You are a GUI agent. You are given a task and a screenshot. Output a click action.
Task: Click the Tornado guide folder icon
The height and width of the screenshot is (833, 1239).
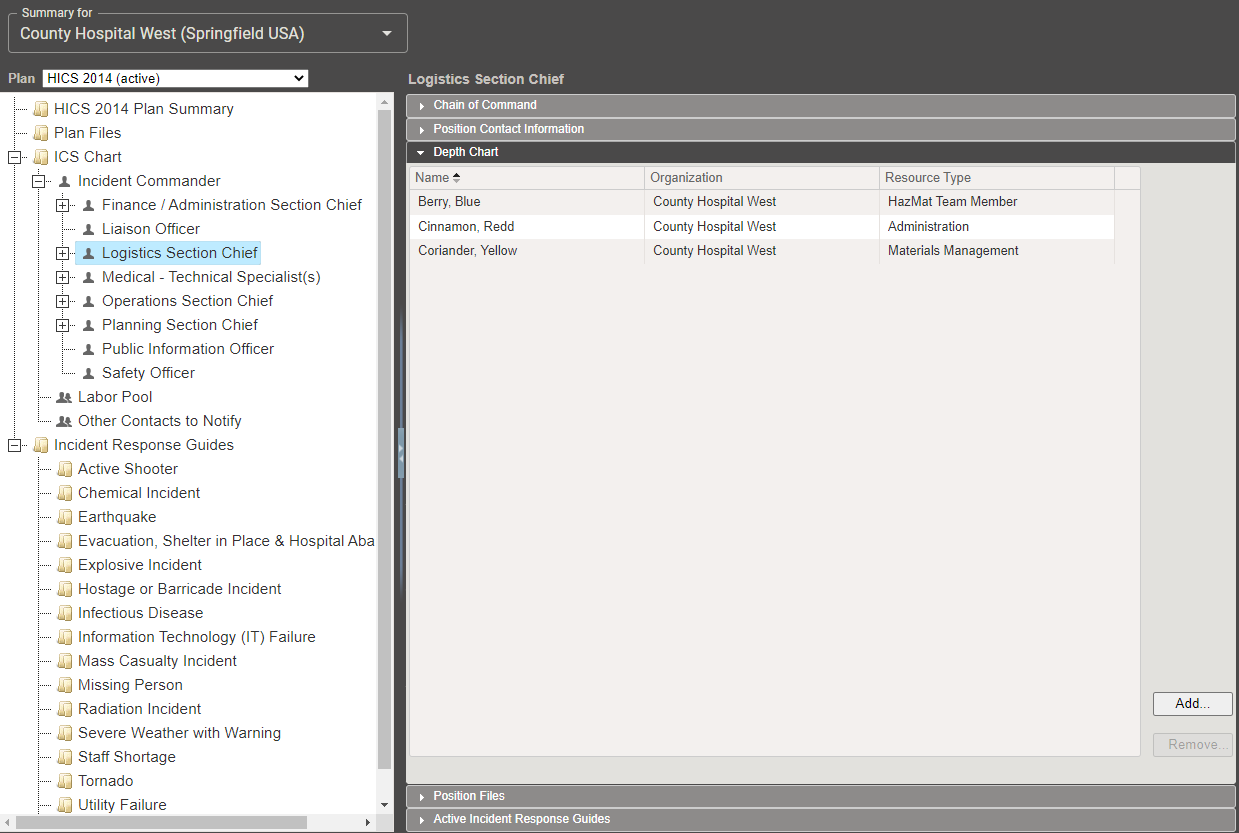click(64, 781)
